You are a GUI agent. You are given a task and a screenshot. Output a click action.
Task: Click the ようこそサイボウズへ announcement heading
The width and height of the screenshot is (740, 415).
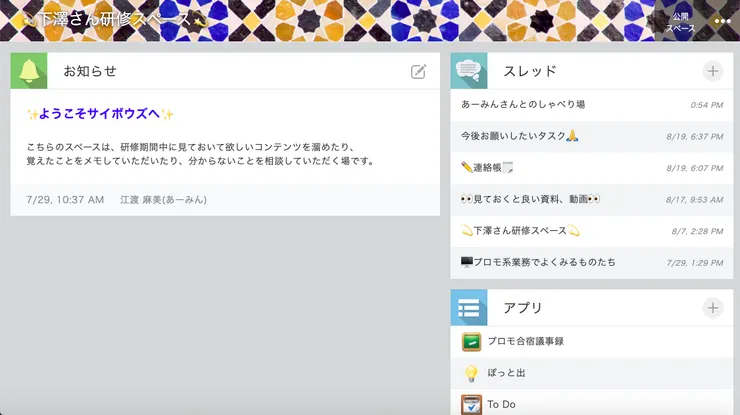click(x=100, y=114)
